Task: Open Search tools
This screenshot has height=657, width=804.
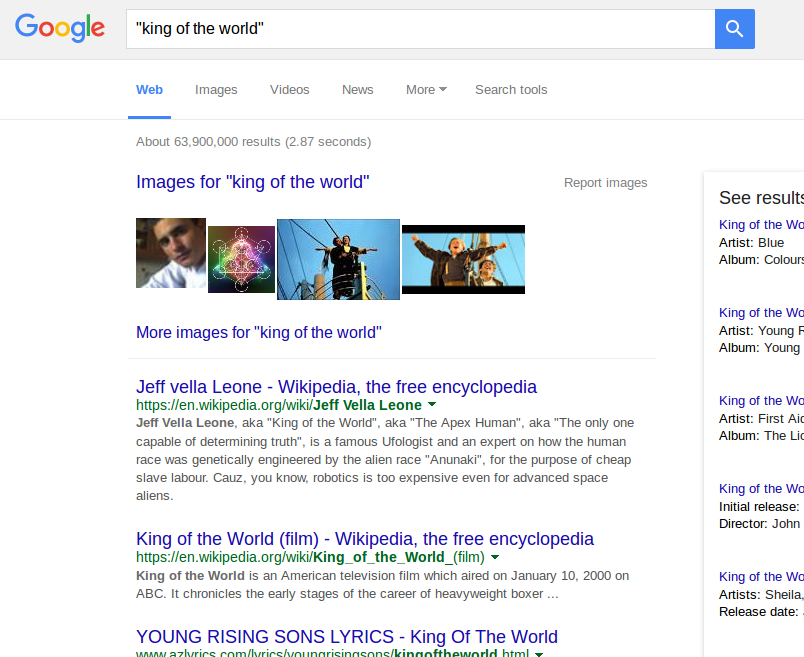Action: click(511, 90)
